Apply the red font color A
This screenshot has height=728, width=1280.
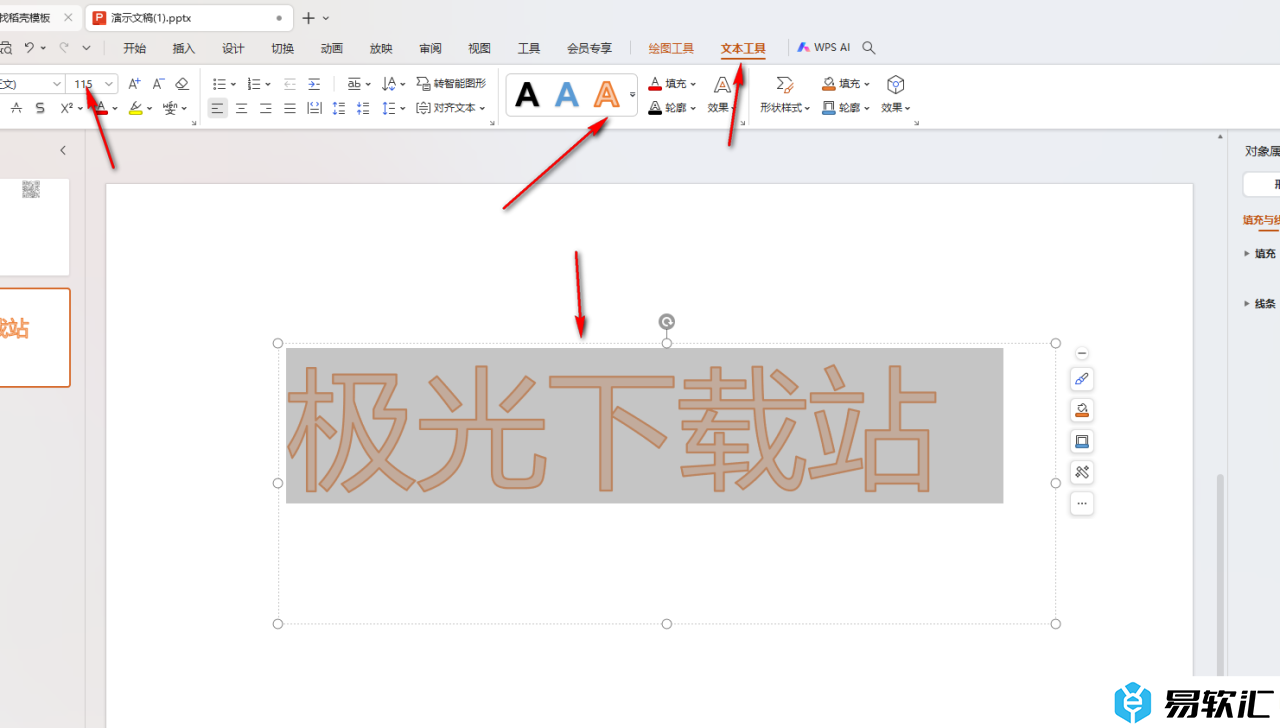102,108
